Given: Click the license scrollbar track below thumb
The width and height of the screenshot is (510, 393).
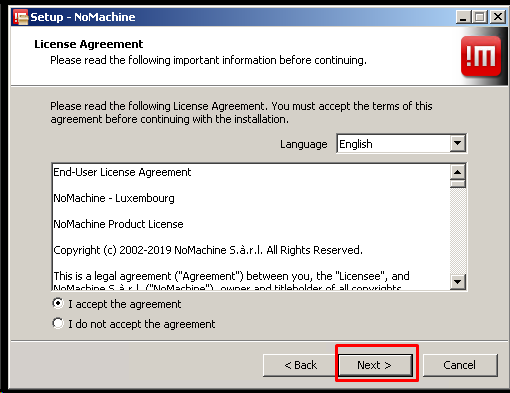Looking at the screenshot, I should [x=458, y=231].
